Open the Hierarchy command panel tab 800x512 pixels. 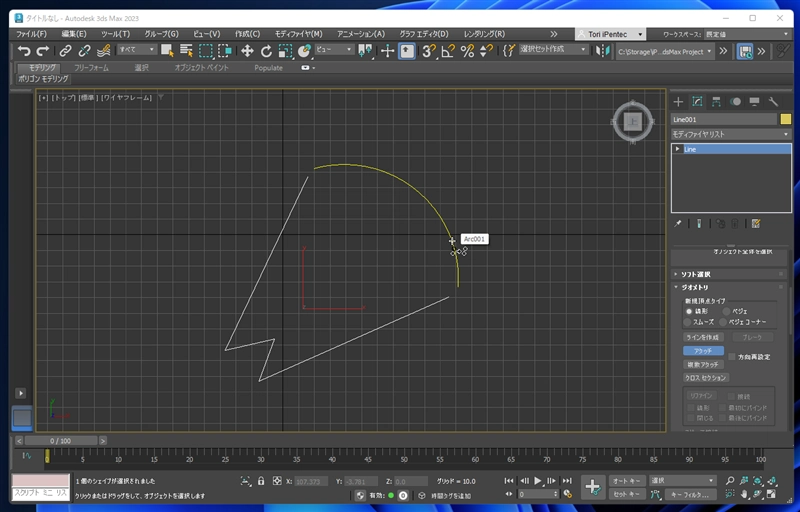[x=717, y=101]
